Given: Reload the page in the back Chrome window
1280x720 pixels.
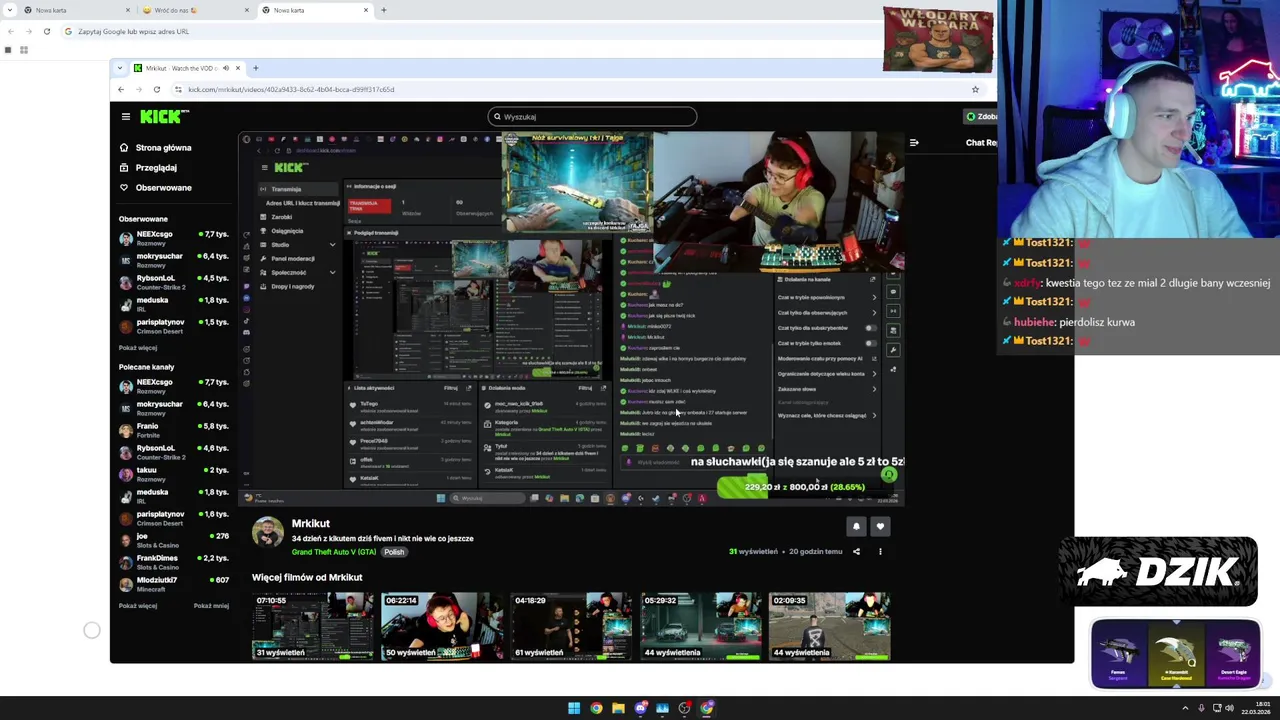Looking at the screenshot, I should click(x=46, y=31).
